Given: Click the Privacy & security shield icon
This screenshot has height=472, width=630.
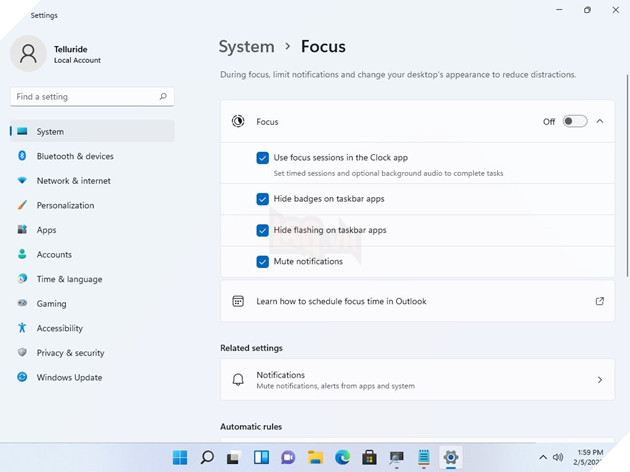Looking at the screenshot, I should 22,352.
